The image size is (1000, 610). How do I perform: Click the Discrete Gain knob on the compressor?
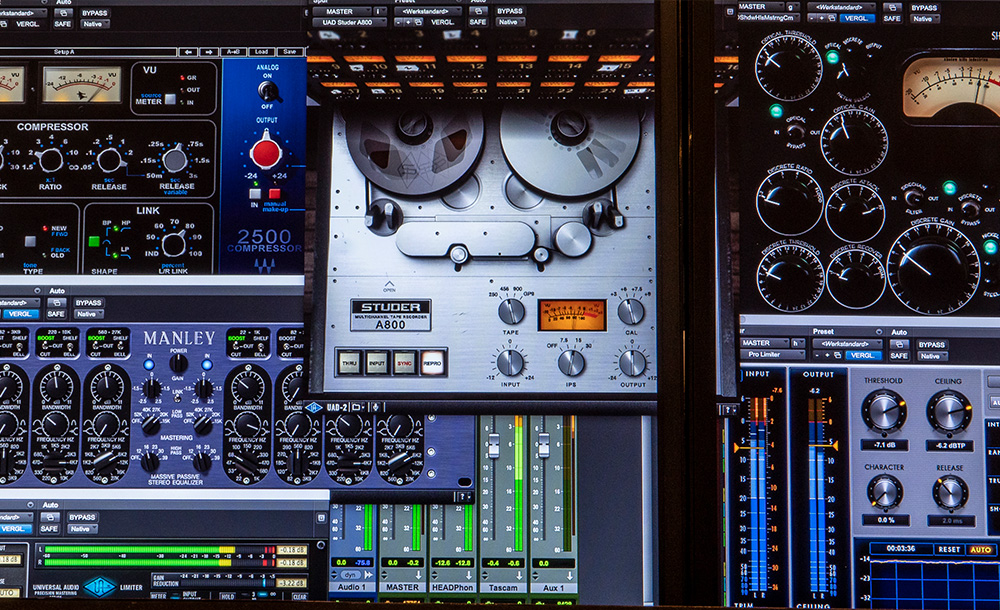coord(934,270)
